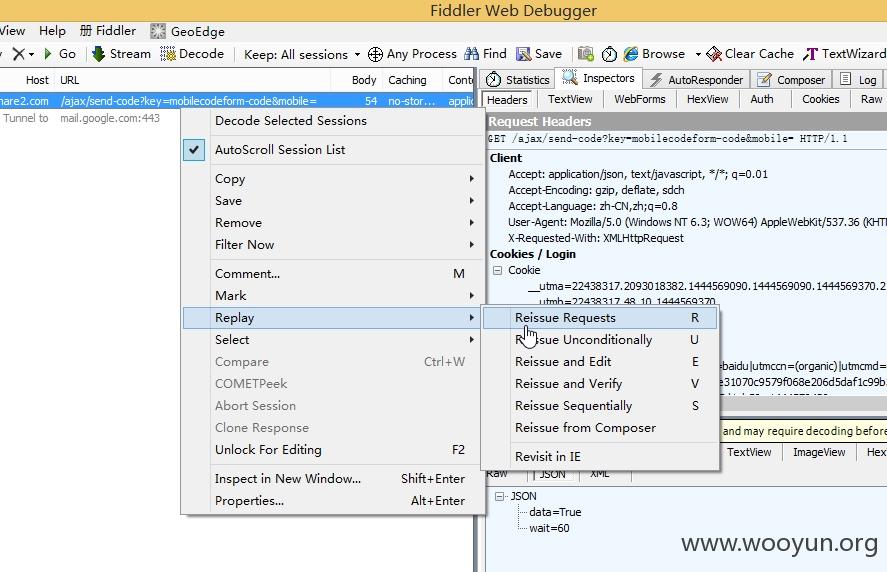This screenshot has width=887, height=572.
Task: Expand the Remove submenu
Action: [x=334, y=223]
